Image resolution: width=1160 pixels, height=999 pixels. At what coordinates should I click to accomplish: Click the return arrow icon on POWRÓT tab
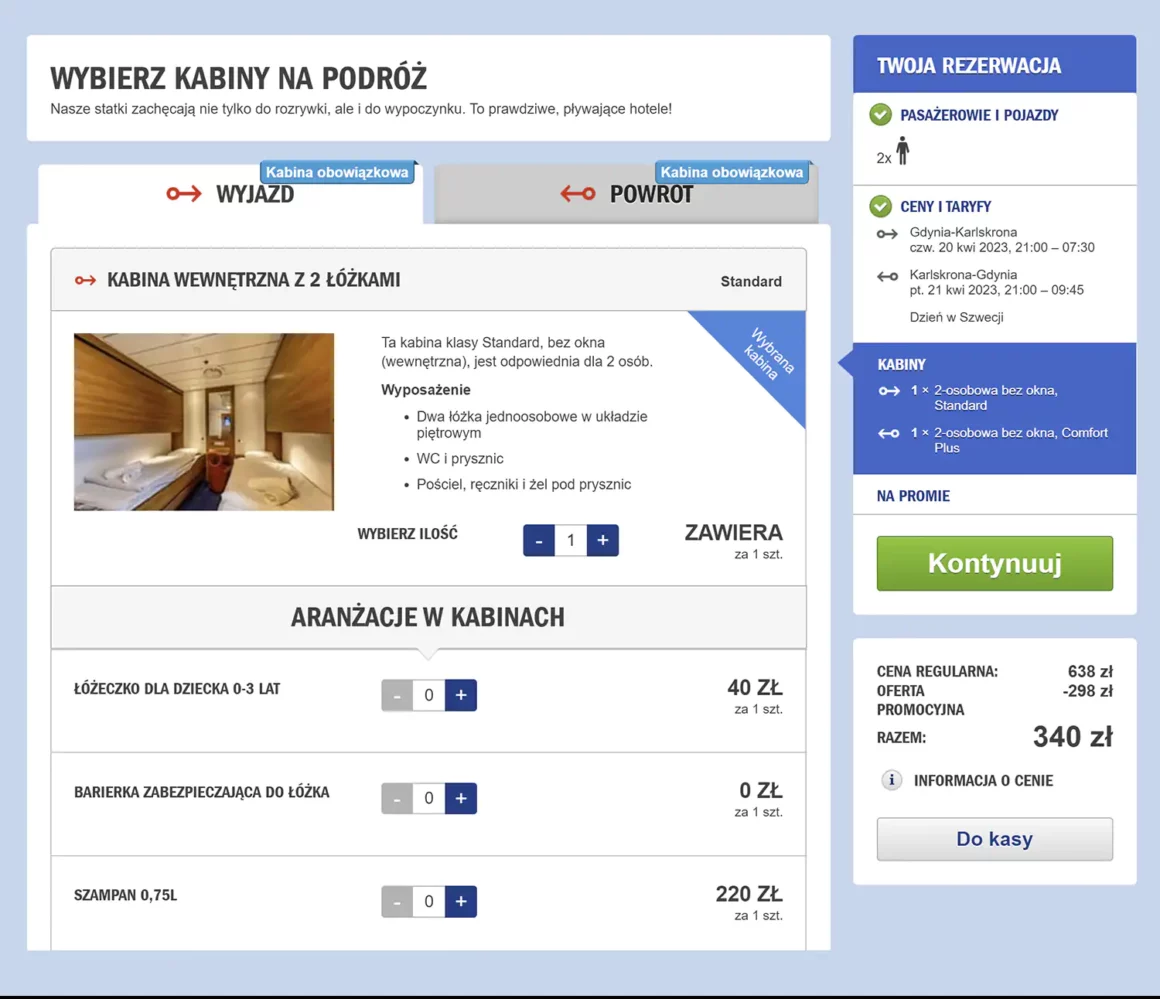pos(577,194)
